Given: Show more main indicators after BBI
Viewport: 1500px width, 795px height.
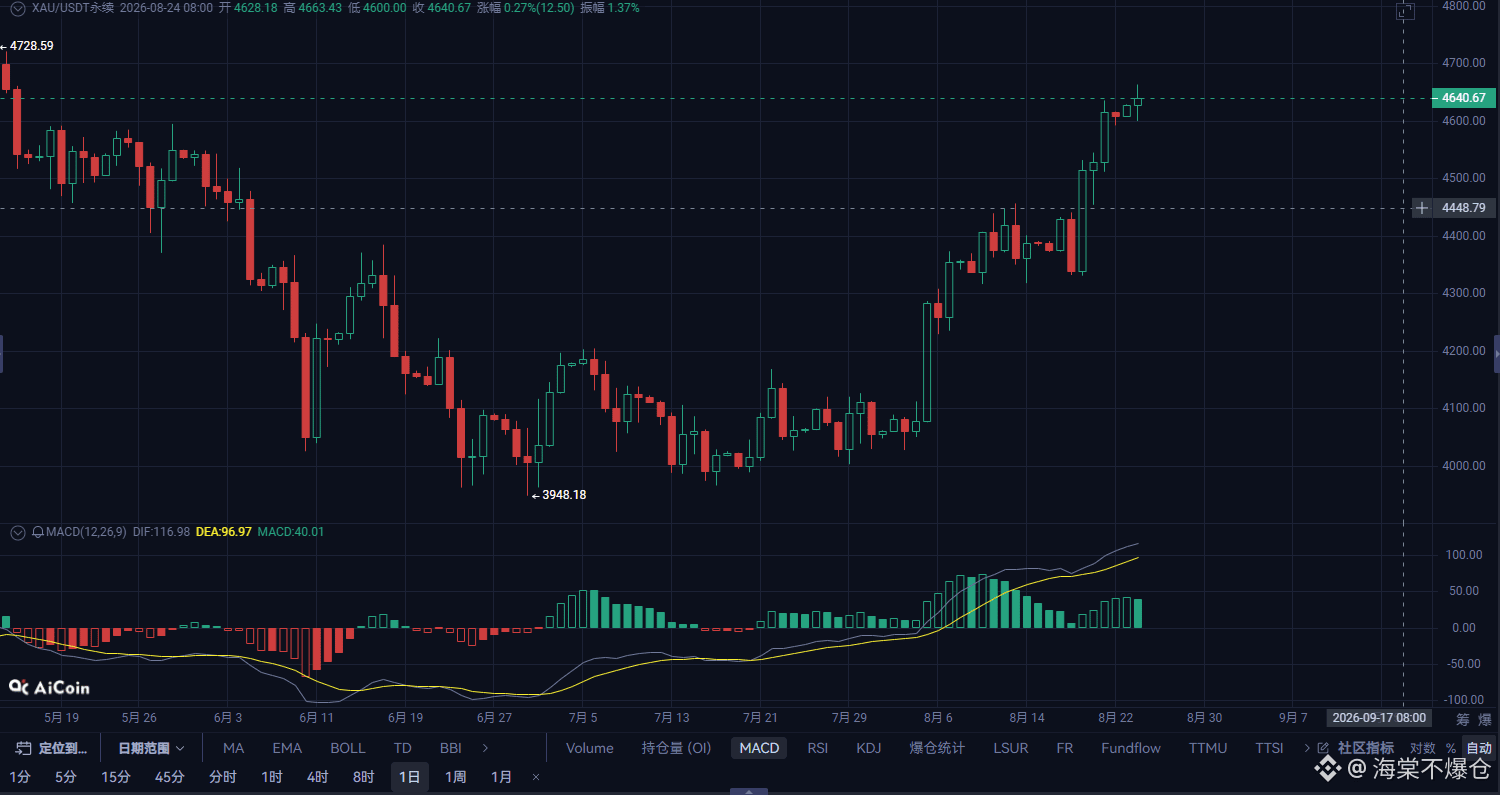Looking at the screenshot, I should coord(486,748).
